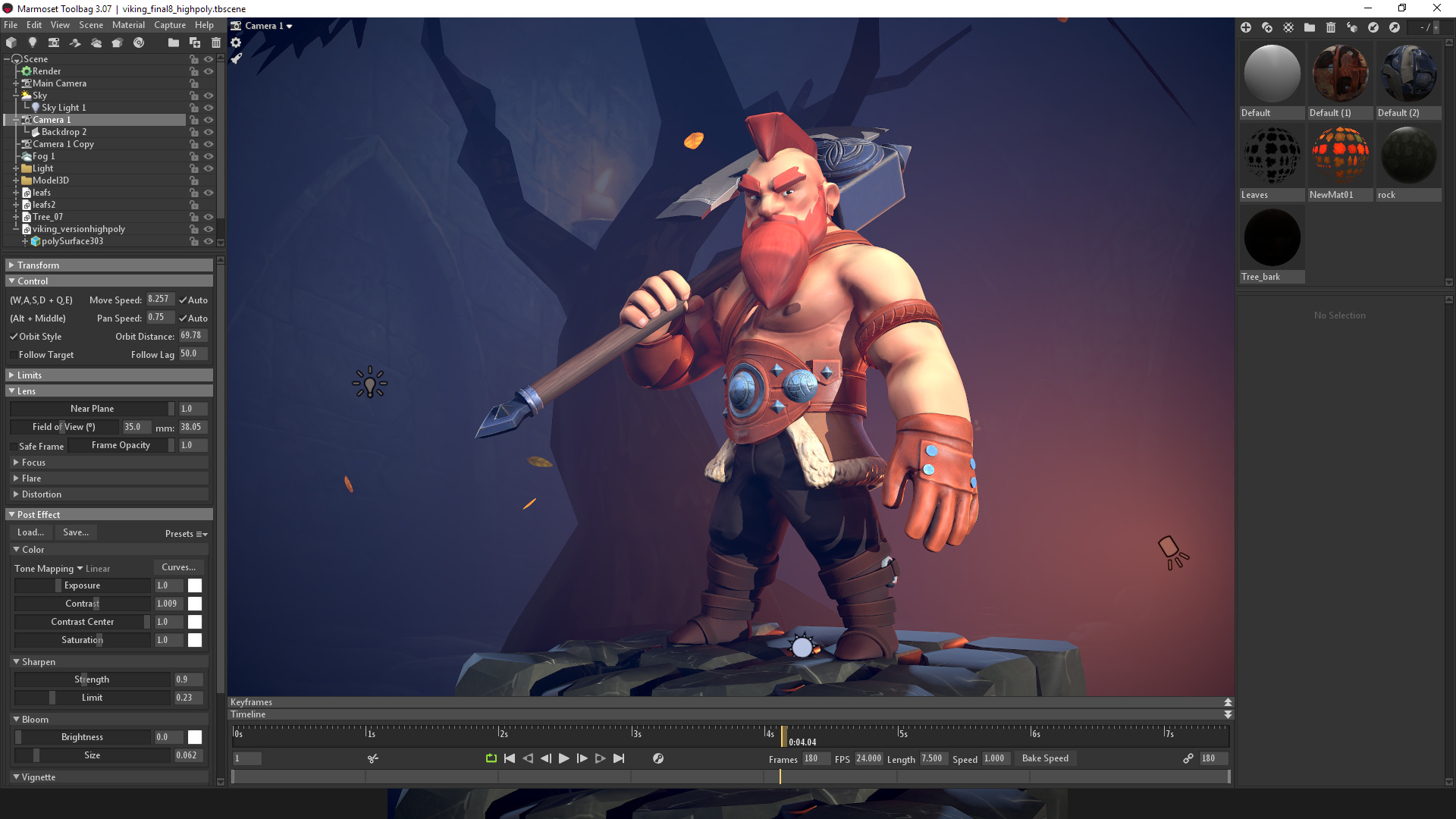The width and height of the screenshot is (1456, 819).
Task: Expand the Distortion section
Action: point(109,494)
